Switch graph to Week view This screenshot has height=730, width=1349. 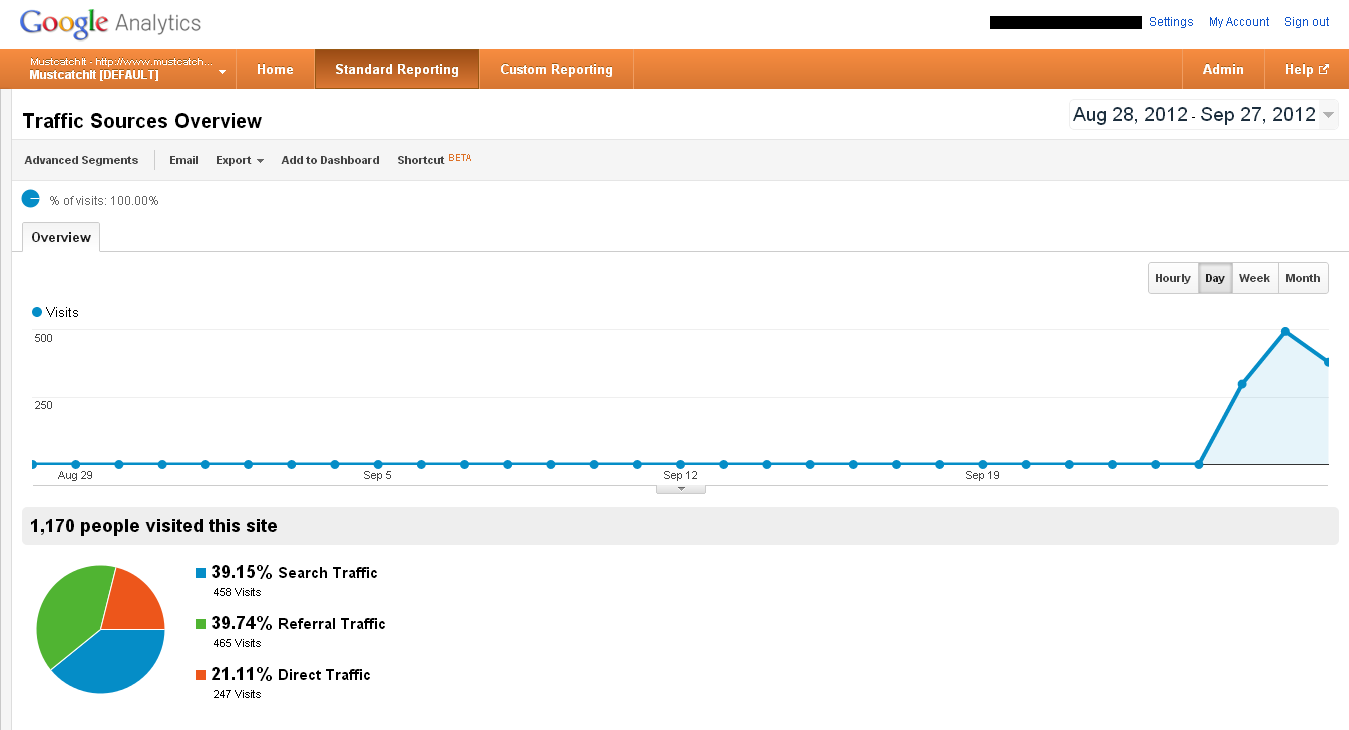point(1254,278)
